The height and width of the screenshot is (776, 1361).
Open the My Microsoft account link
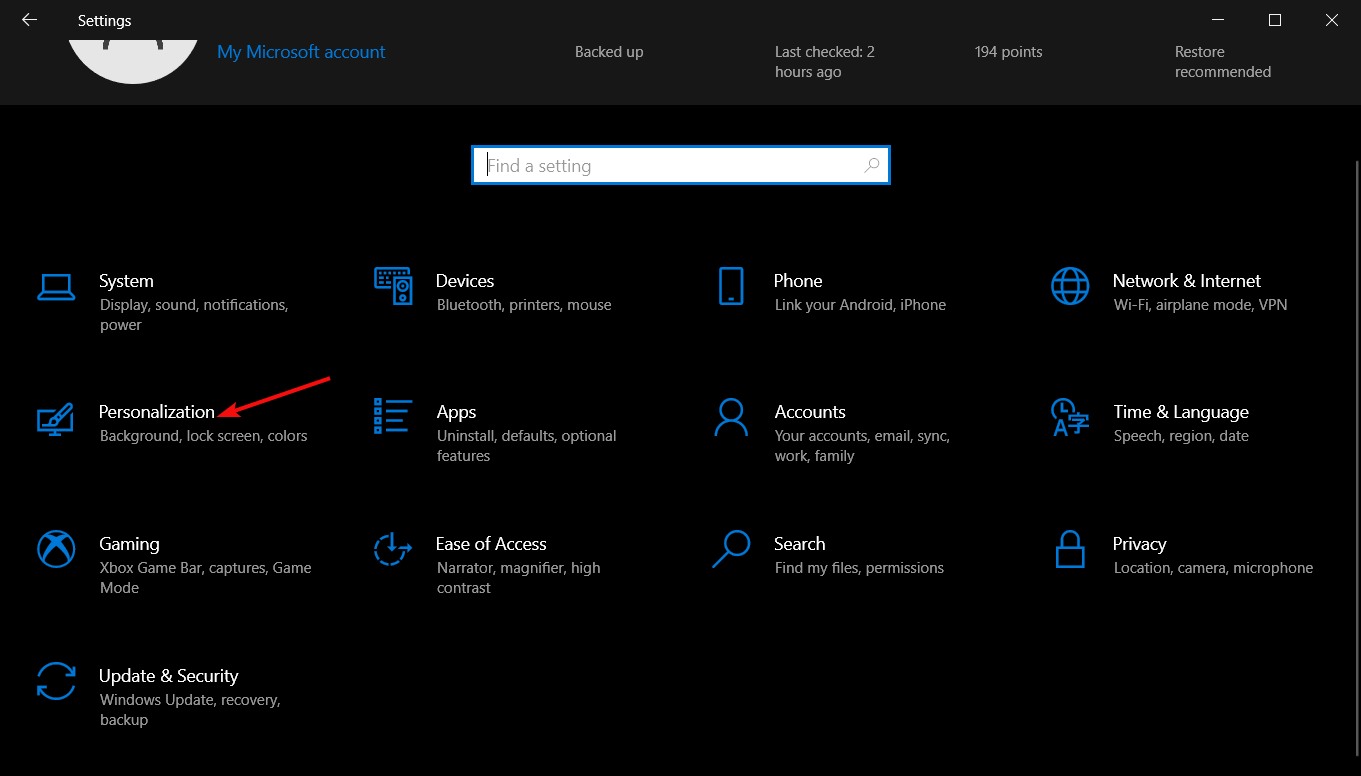[301, 52]
